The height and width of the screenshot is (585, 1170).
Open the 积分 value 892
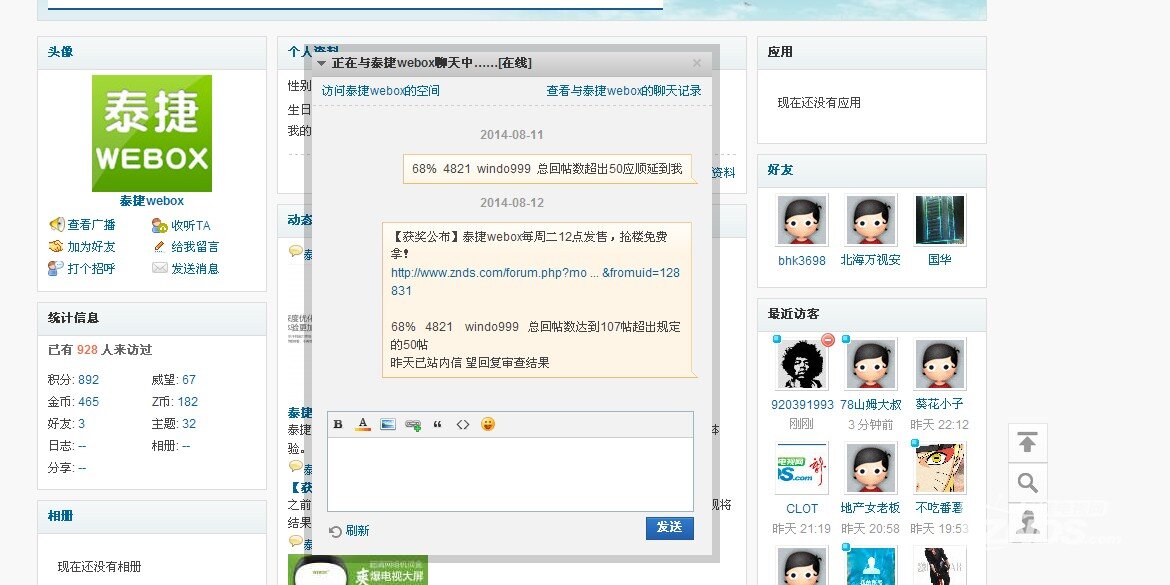88,380
